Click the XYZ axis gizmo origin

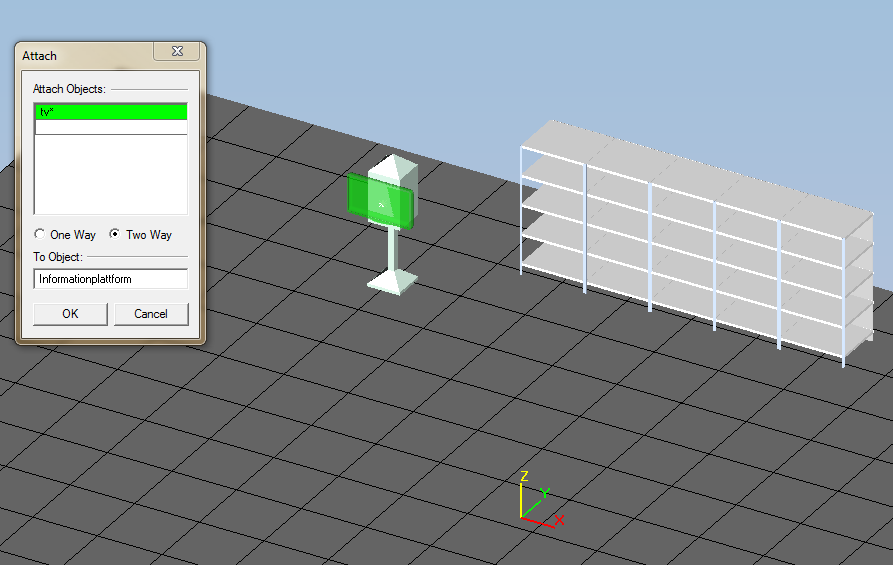coord(521,517)
